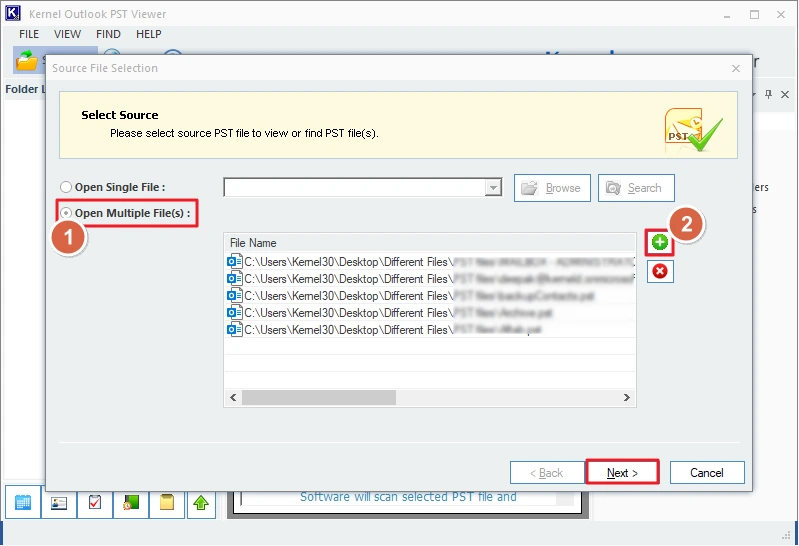The height and width of the screenshot is (546, 799).
Task: Select Open Multiple File(s) radio button
Action: click(x=66, y=213)
